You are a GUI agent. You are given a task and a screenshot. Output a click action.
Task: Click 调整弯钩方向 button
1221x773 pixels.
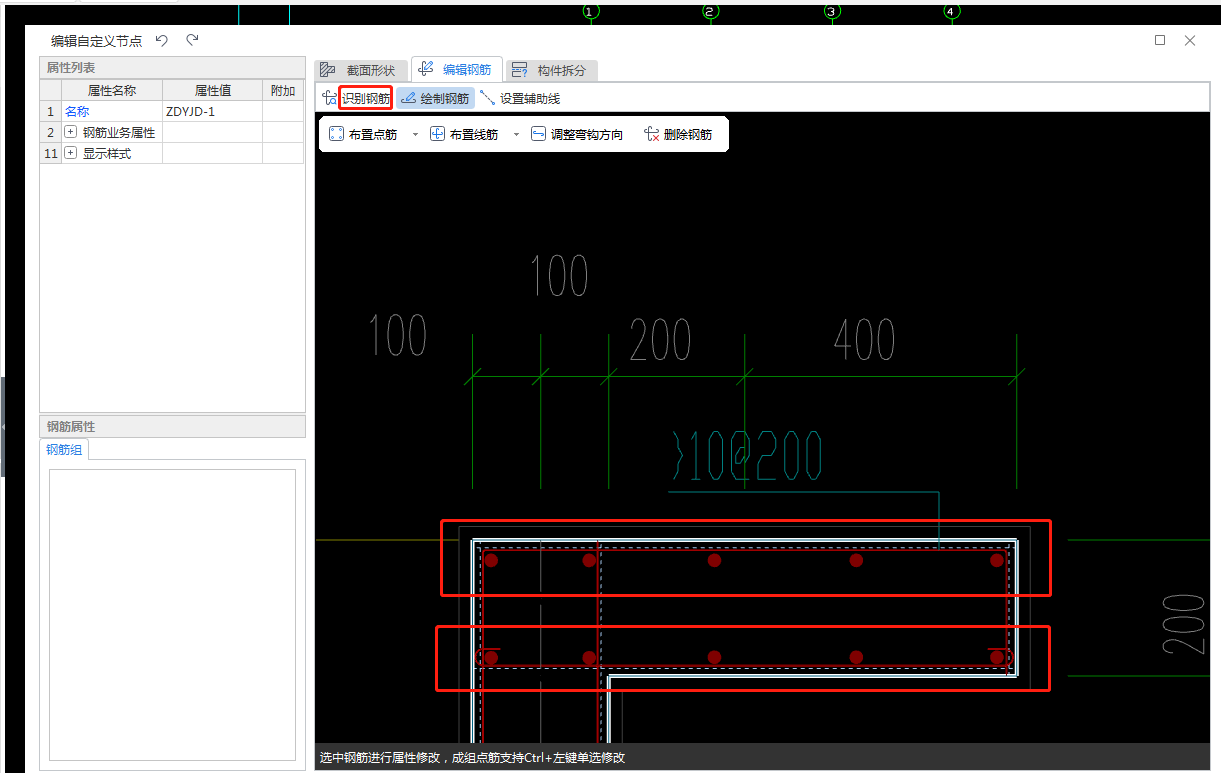pyautogui.click(x=577, y=134)
